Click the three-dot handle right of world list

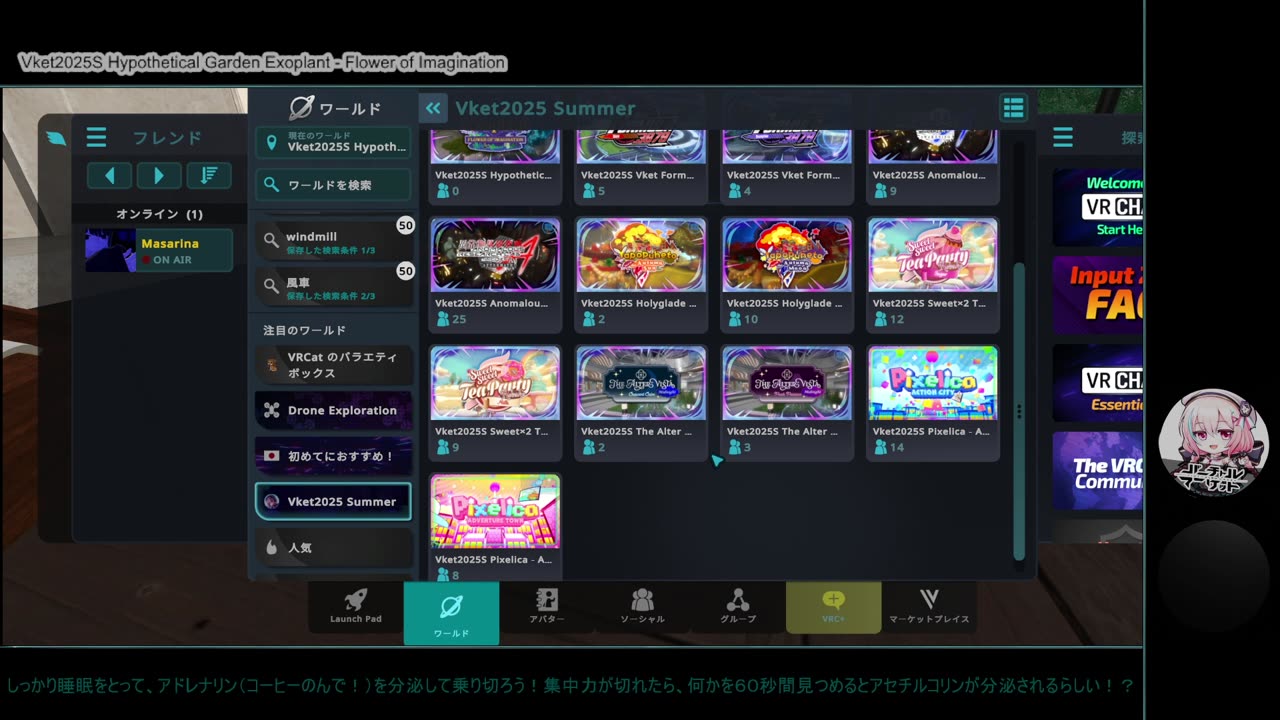pyautogui.click(x=1019, y=411)
